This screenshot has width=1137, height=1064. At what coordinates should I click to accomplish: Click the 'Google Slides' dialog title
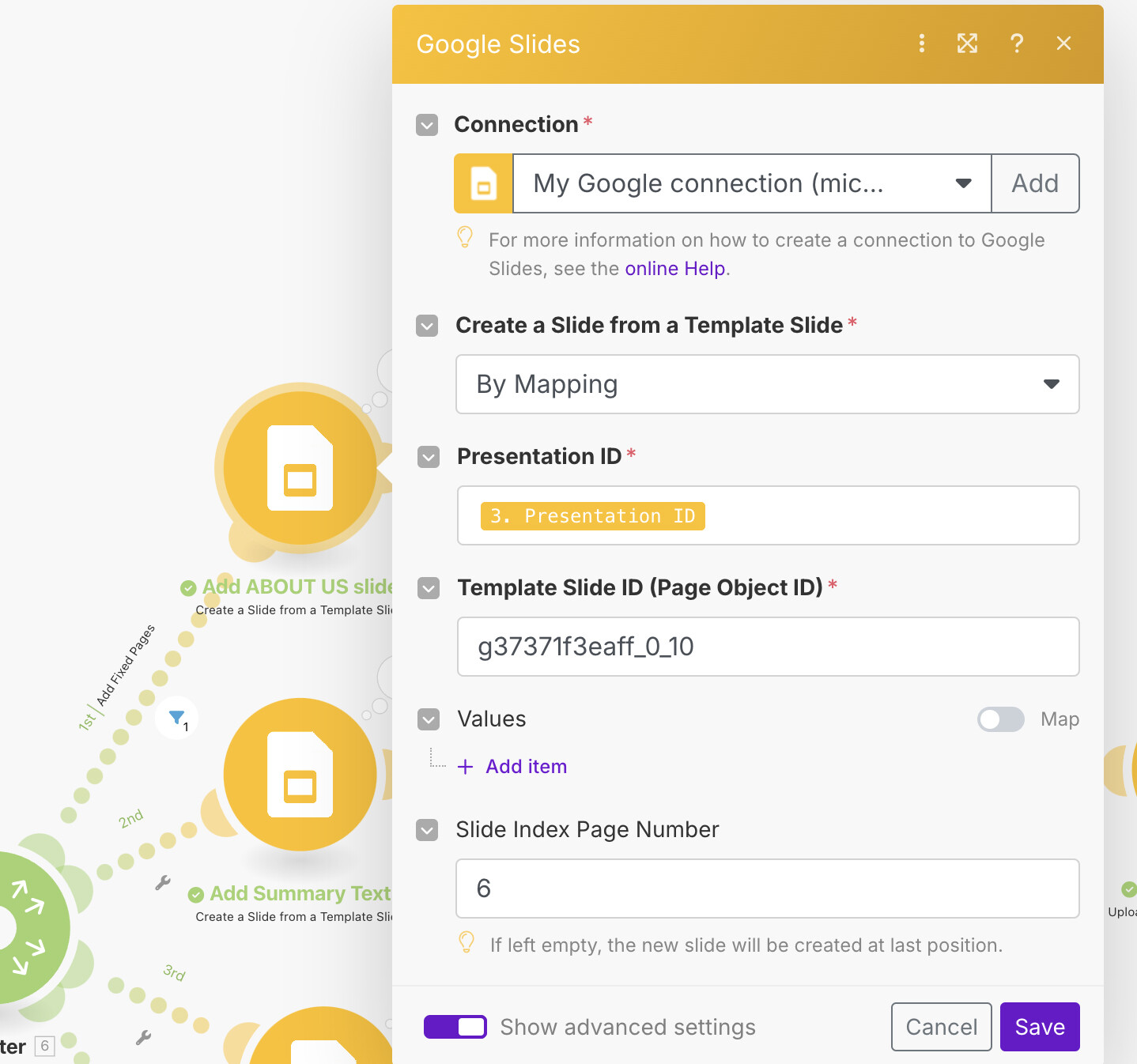point(498,44)
